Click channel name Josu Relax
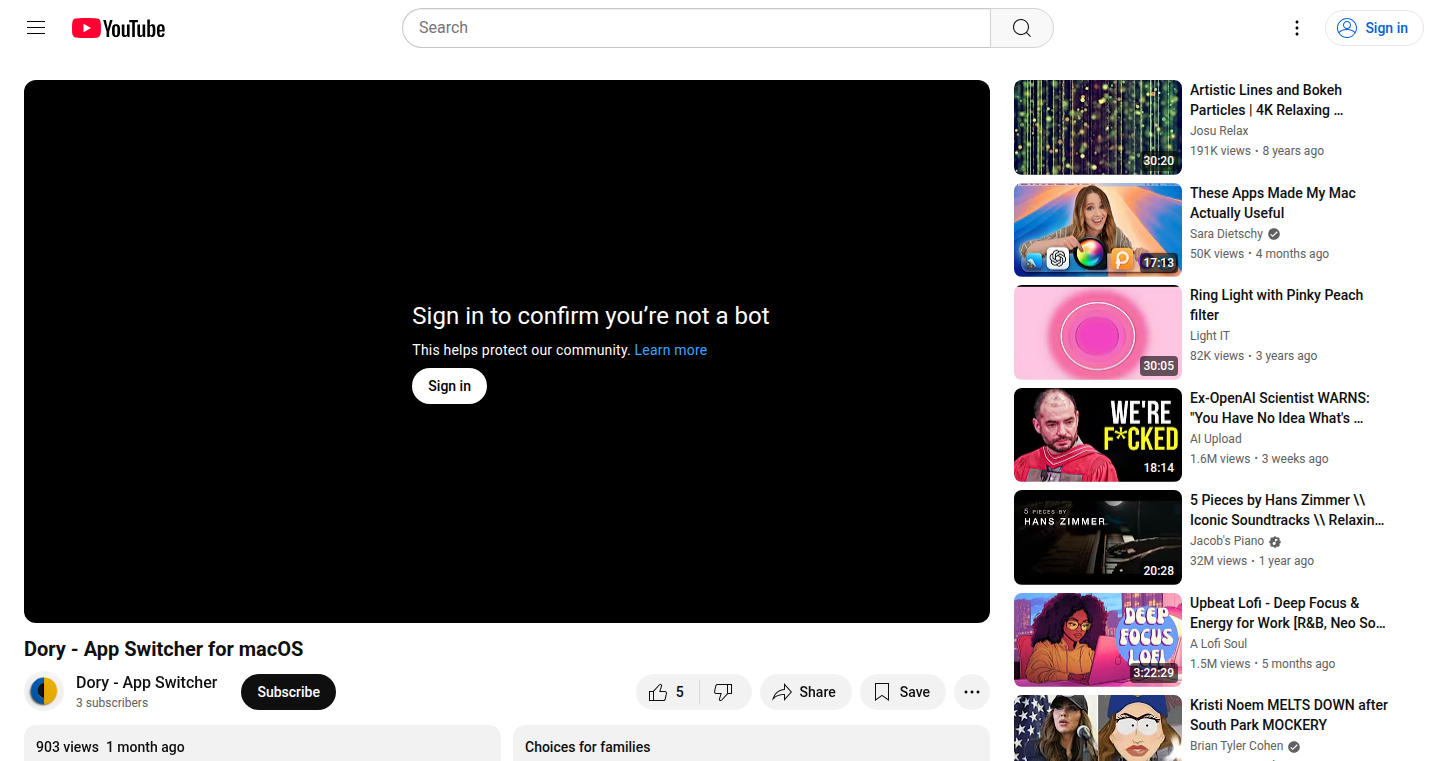The height and width of the screenshot is (761, 1440). [1219, 131]
